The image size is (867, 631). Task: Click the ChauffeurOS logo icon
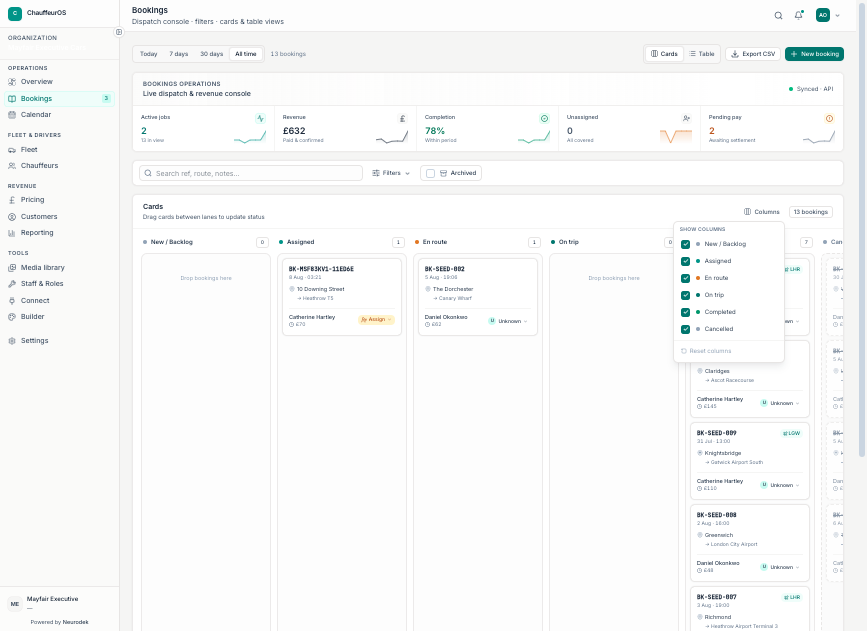pyautogui.click(x=15, y=13)
